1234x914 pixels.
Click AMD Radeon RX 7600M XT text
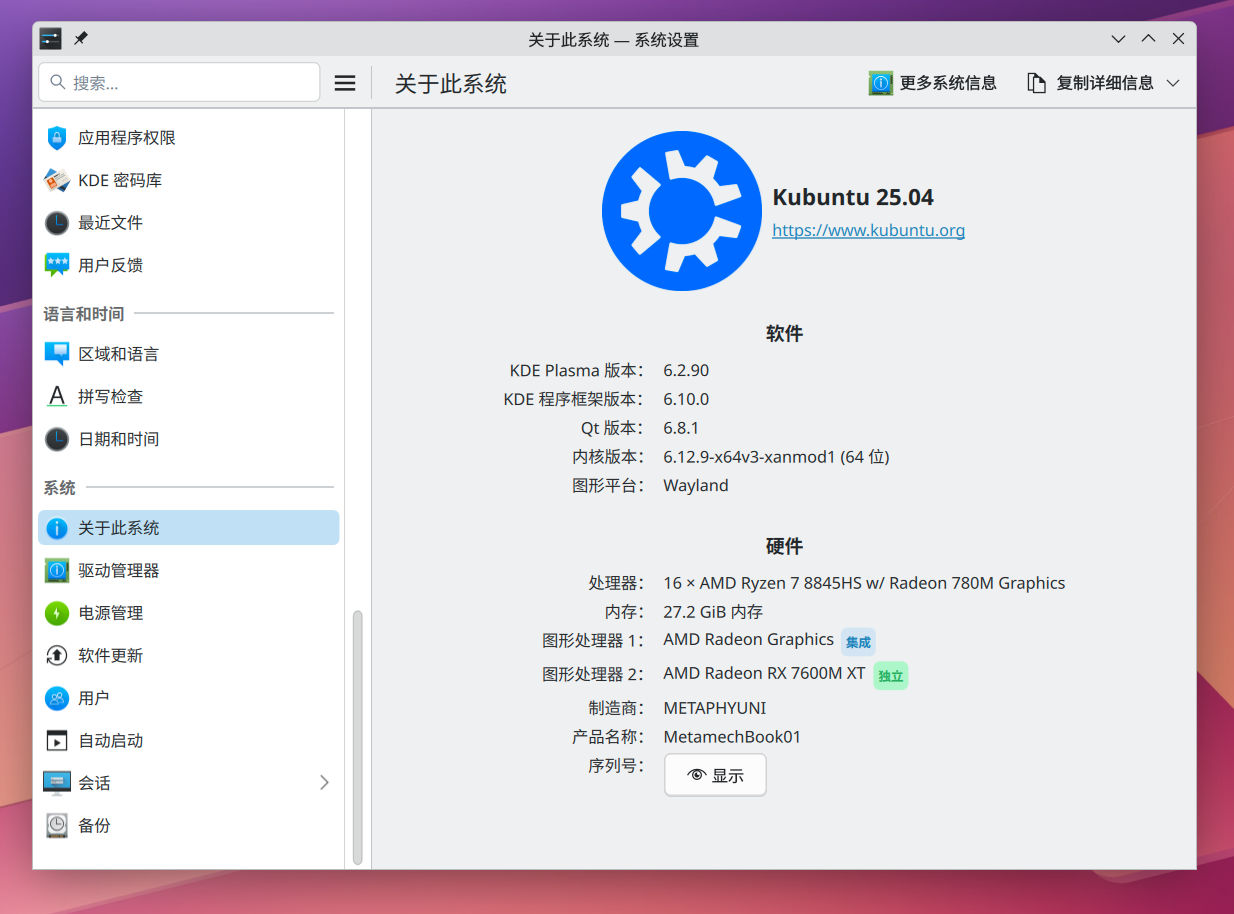pos(764,674)
